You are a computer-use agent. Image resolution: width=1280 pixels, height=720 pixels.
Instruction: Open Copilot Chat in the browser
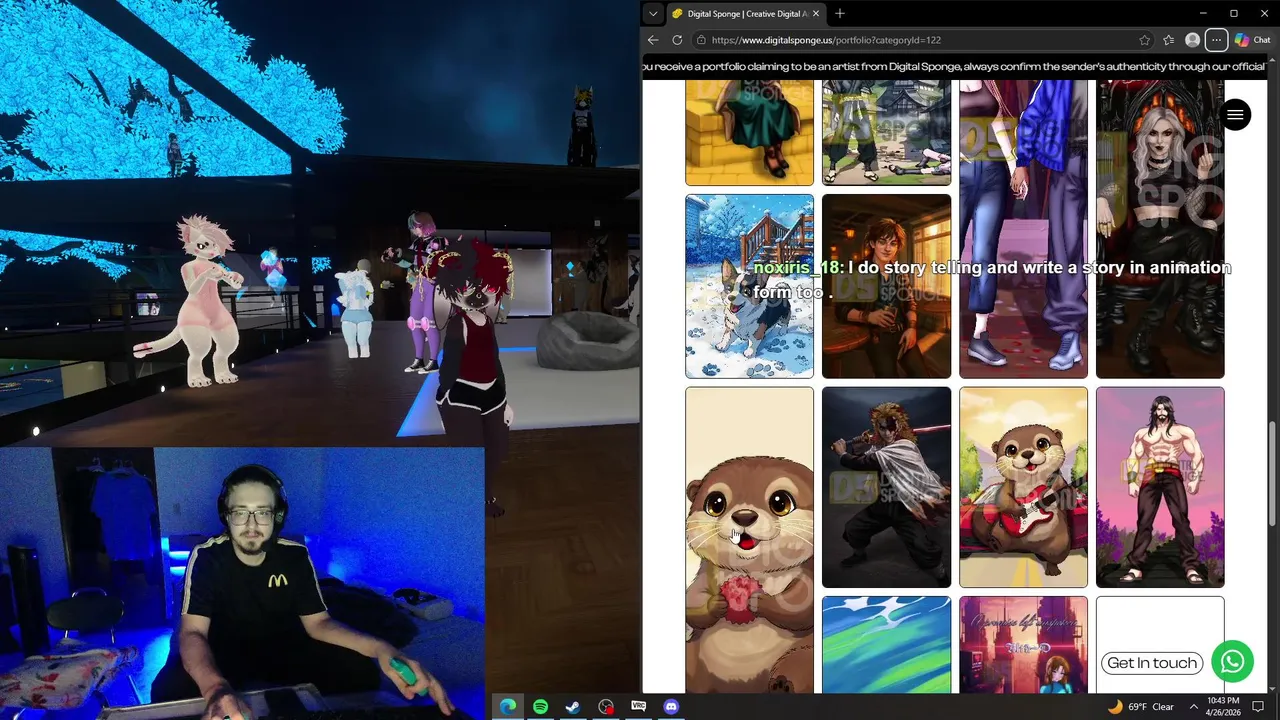click(1253, 40)
